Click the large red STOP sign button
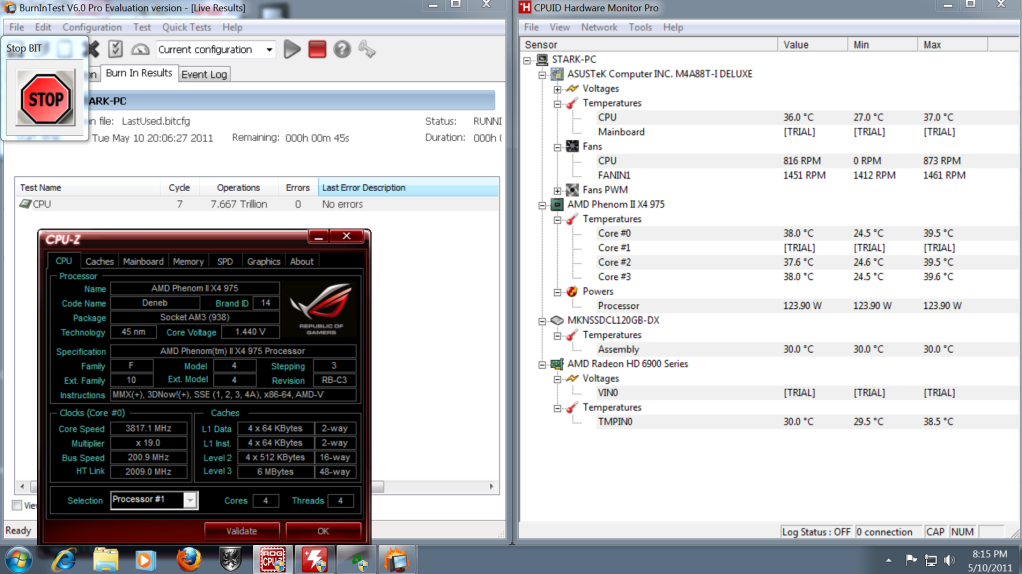Screen dimensions: 1022x574 click(x=46, y=98)
